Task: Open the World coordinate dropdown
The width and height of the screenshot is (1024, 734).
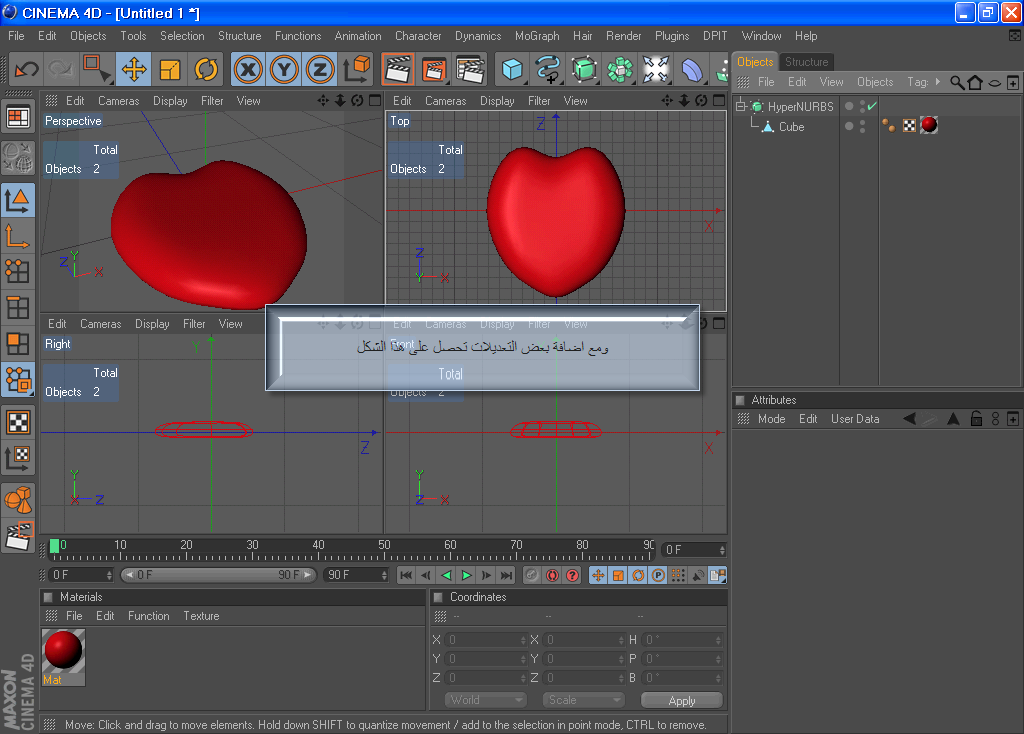Action: pyautogui.click(x=485, y=700)
